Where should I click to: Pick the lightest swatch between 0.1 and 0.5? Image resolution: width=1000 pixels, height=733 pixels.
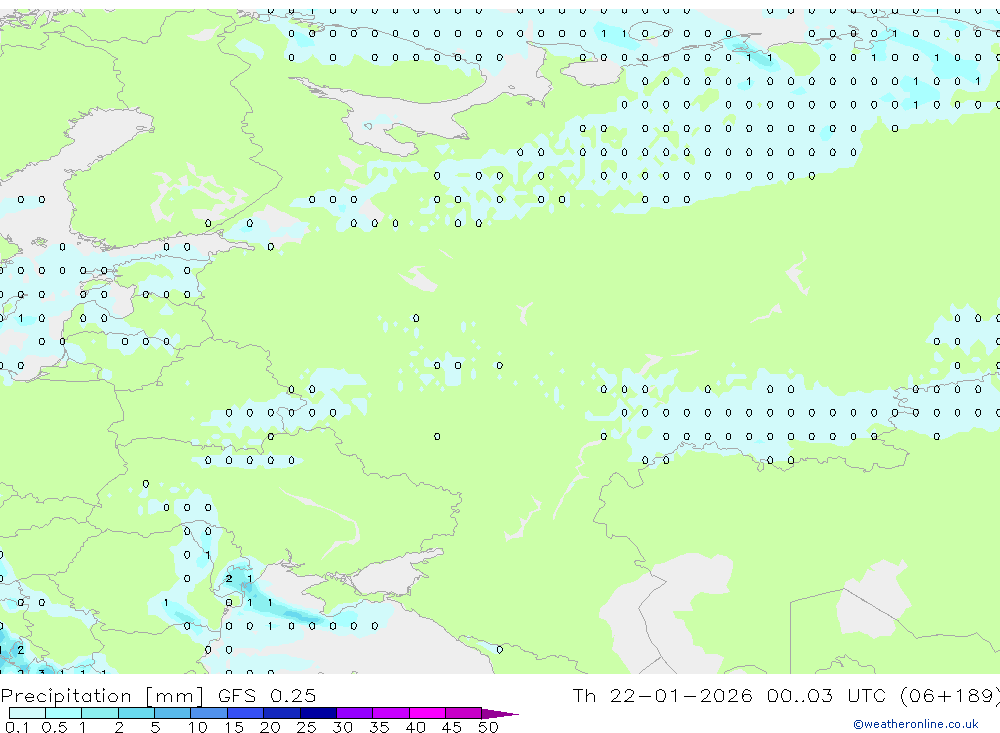tap(27, 713)
